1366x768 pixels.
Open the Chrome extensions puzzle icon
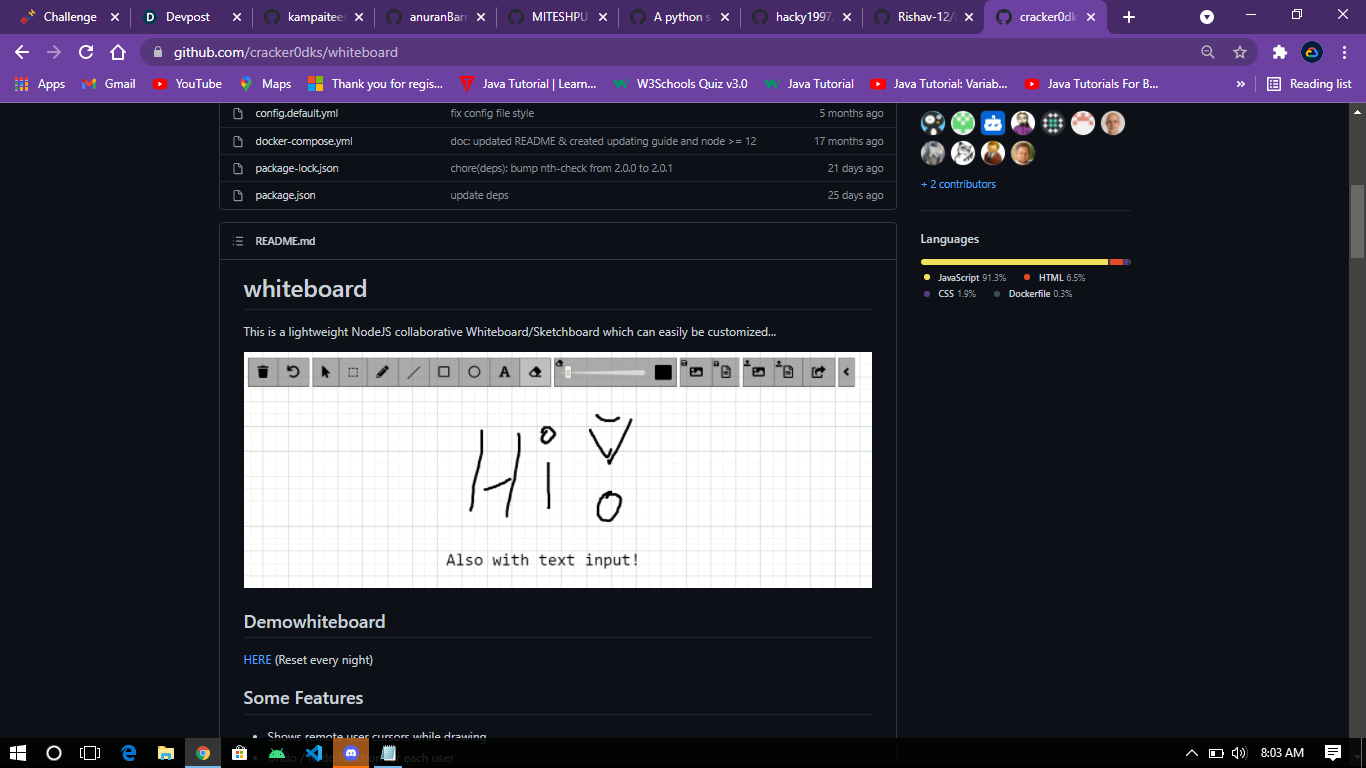(1279, 52)
